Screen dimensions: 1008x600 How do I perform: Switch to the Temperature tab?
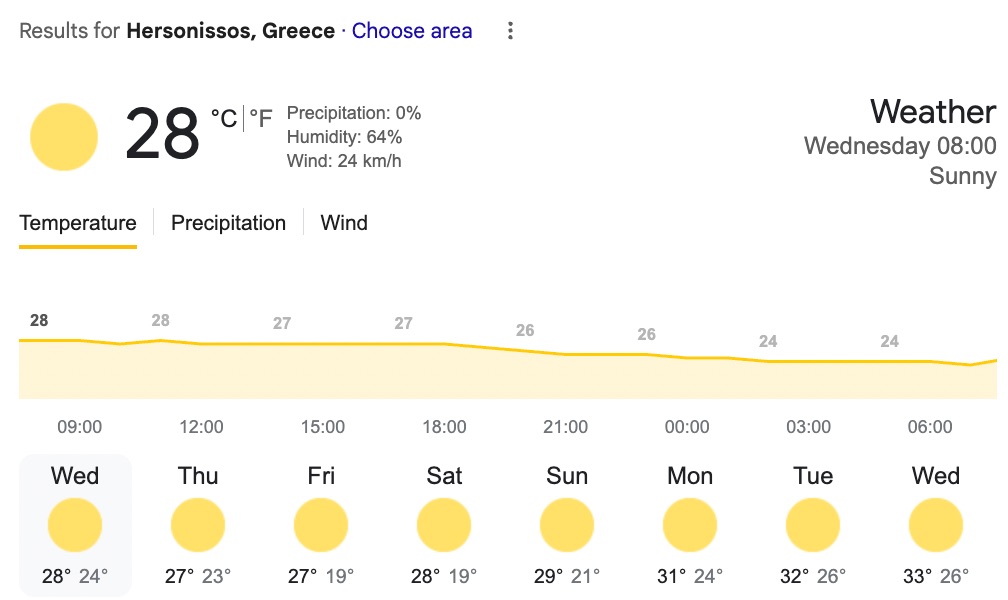click(x=78, y=223)
